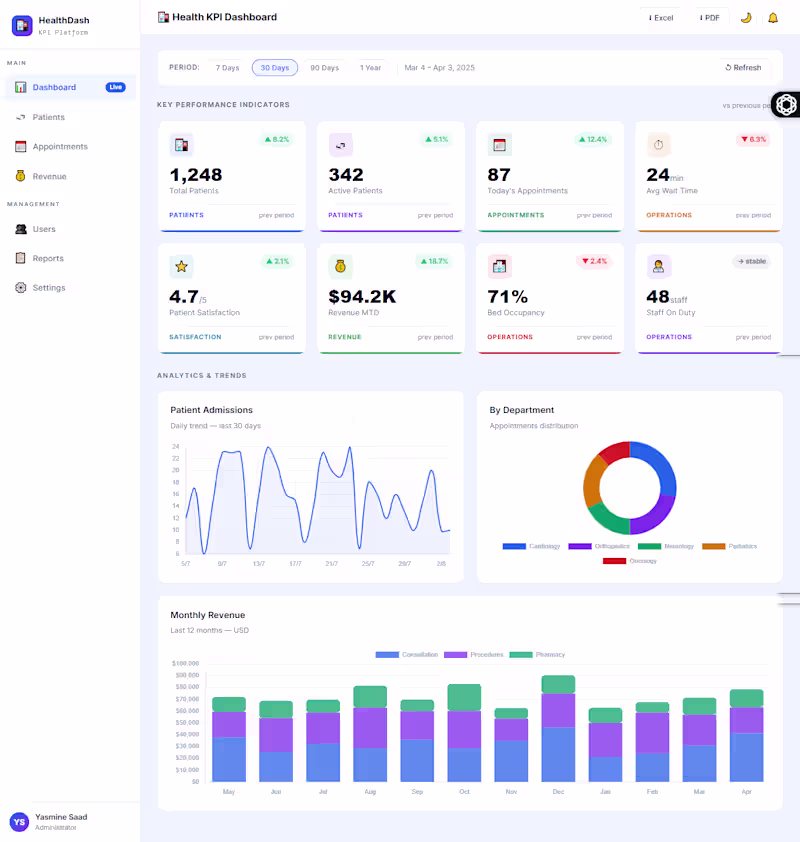Open the Patients menu item
Image resolution: width=800 pixels, height=842 pixels.
(70, 117)
